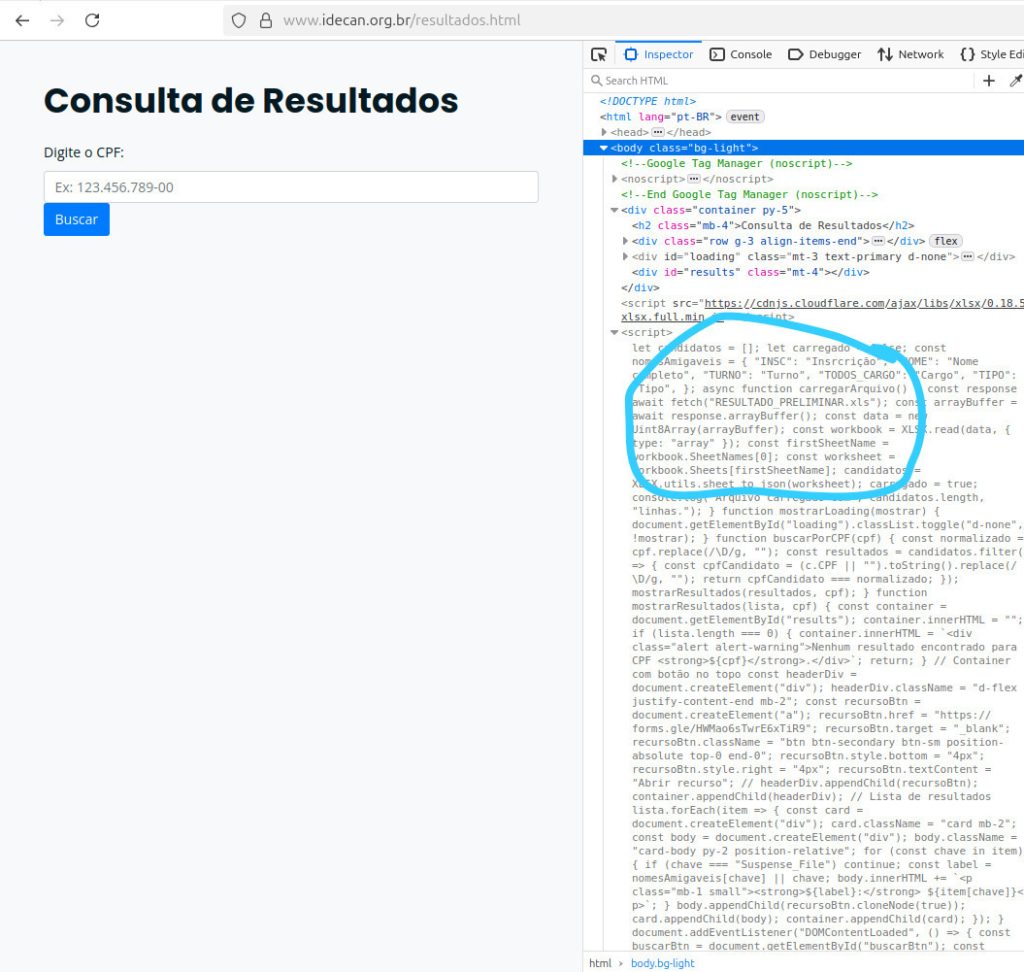The image size is (1024, 972).
Task: Click the browser back arrow
Action: [22, 20]
